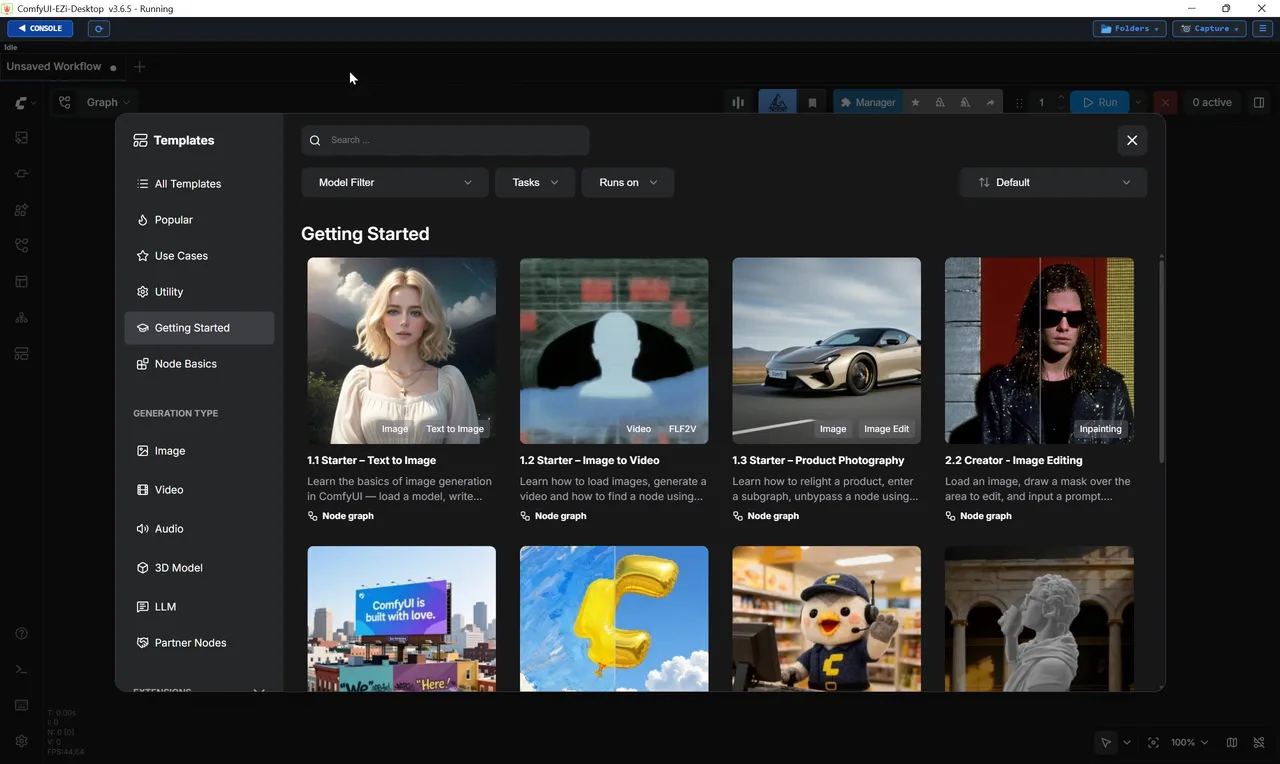Open the templates sidebar icon
This screenshot has width=1280, height=764.
click(x=21, y=354)
